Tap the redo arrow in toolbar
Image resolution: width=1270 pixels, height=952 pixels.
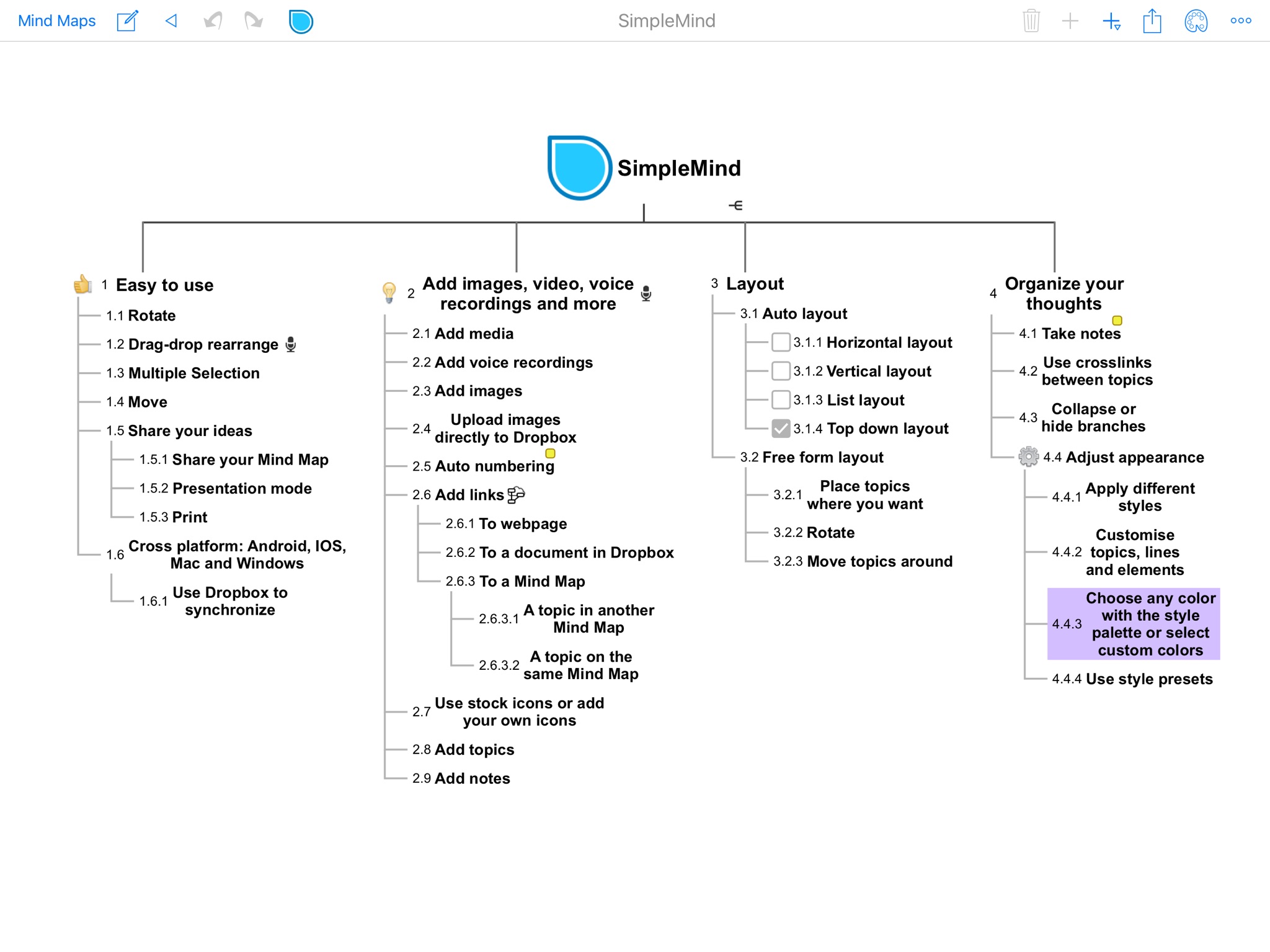click(x=253, y=21)
